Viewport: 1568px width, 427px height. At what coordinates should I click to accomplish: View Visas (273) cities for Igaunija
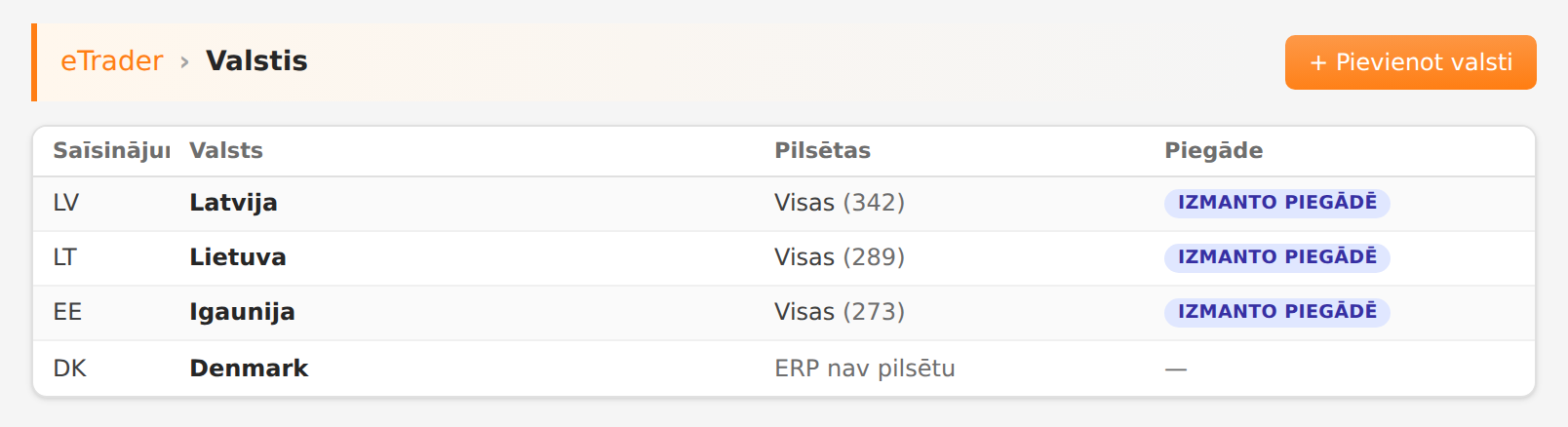coord(840,312)
